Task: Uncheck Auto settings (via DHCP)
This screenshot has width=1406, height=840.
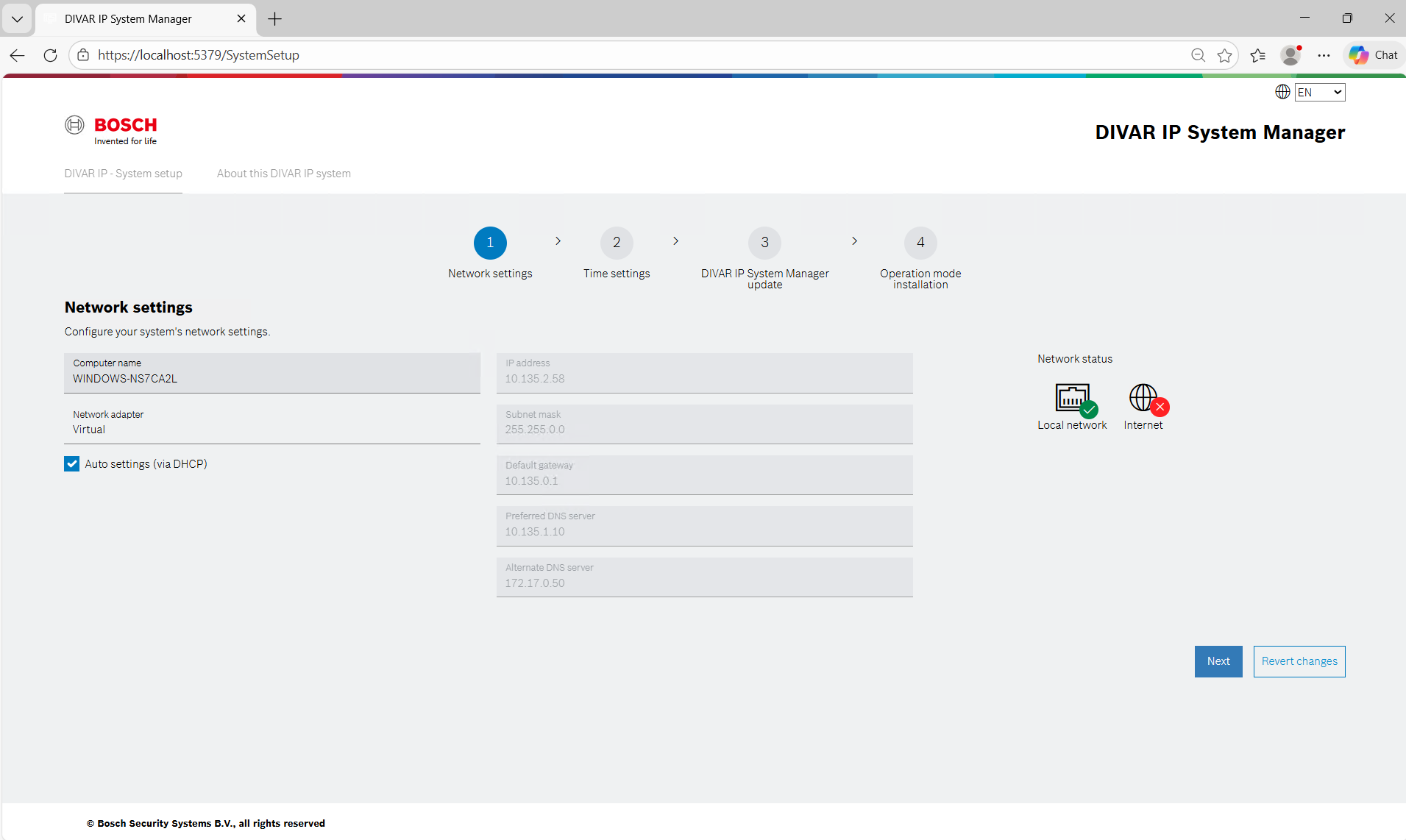Action: [x=72, y=464]
